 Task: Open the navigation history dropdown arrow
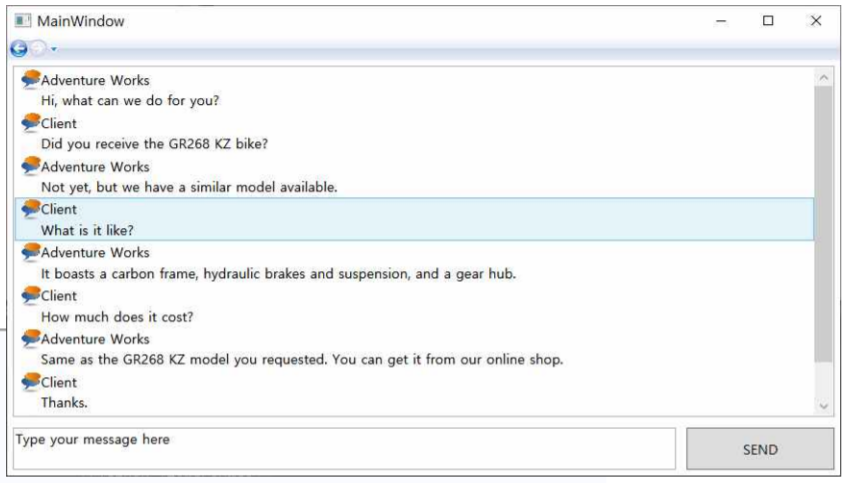[54, 50]
